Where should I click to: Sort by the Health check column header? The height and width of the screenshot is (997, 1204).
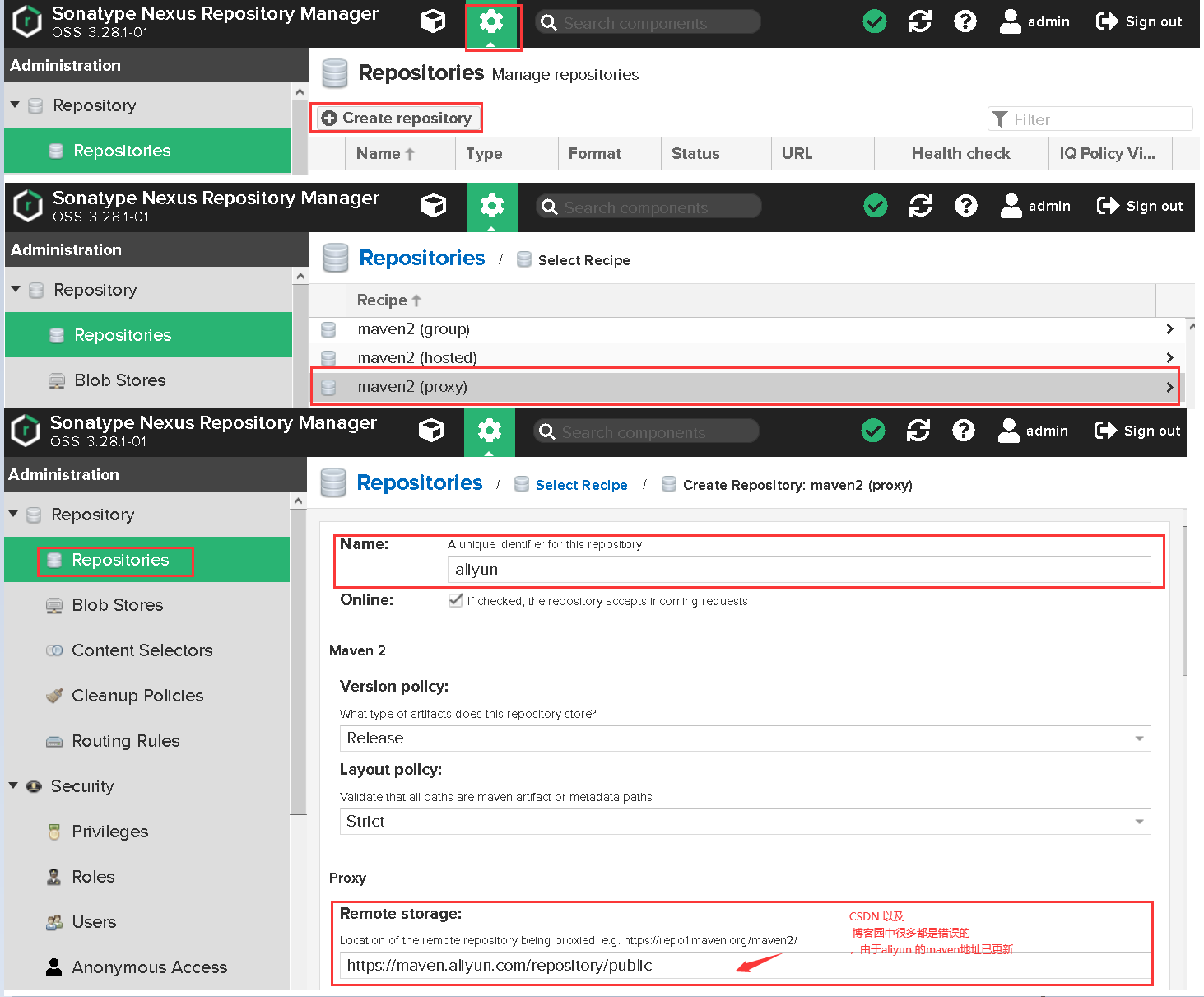pos(961,154)
